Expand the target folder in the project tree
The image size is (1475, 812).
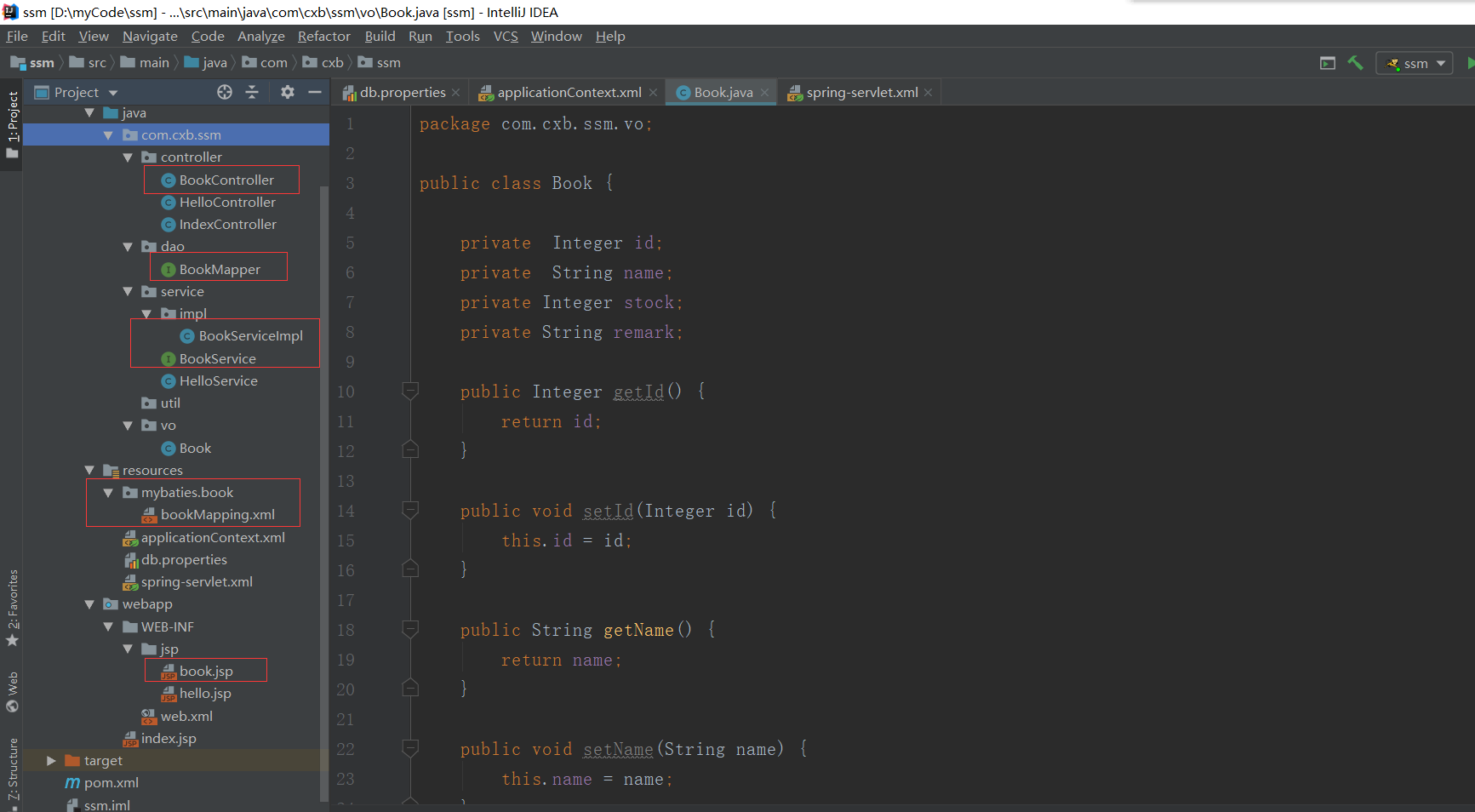[x=51, y=760]
